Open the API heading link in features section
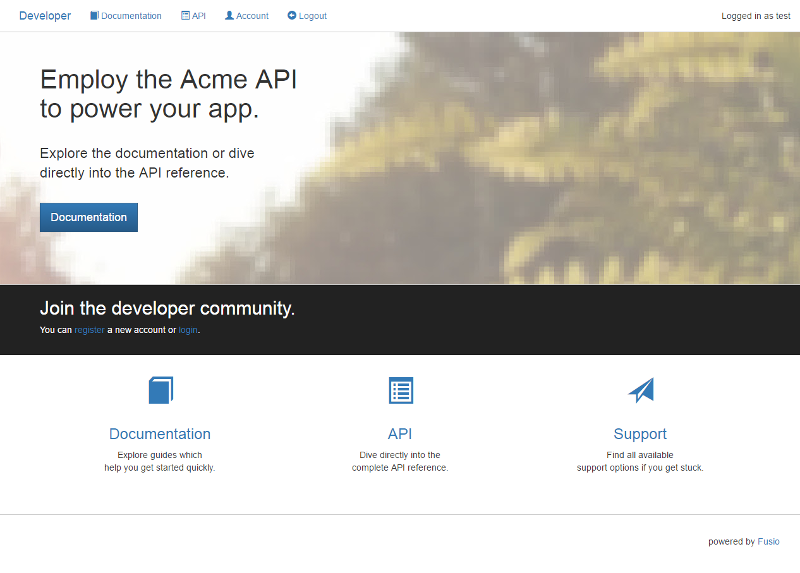The image size is (800, 573). point(400,434)
